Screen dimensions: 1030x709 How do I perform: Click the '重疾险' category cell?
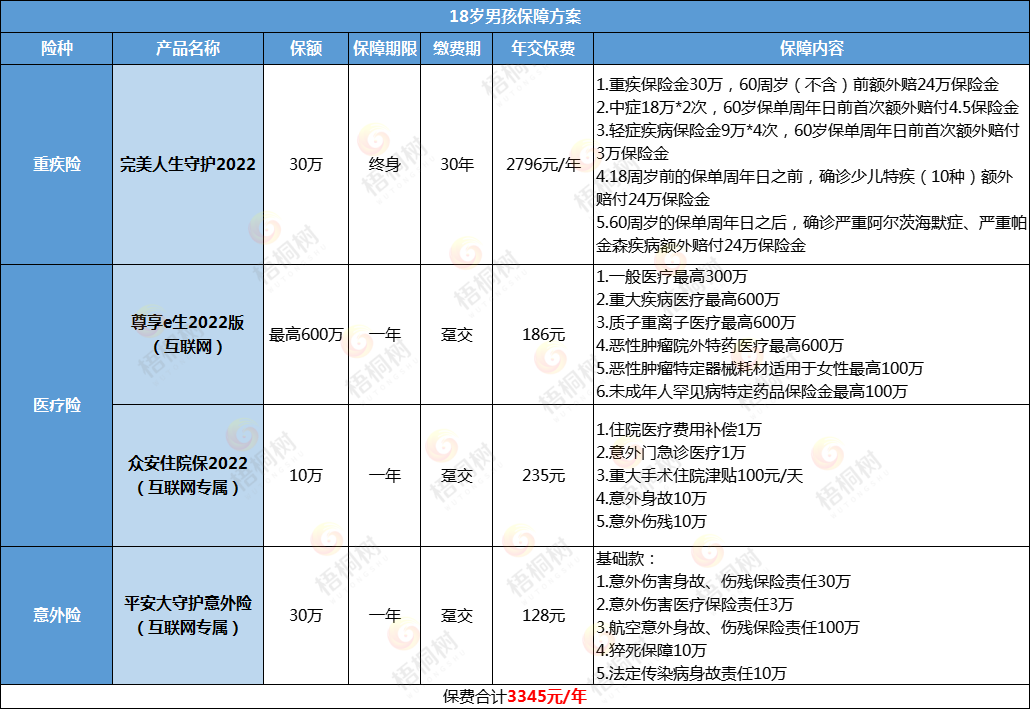click(x=56, y=164)
